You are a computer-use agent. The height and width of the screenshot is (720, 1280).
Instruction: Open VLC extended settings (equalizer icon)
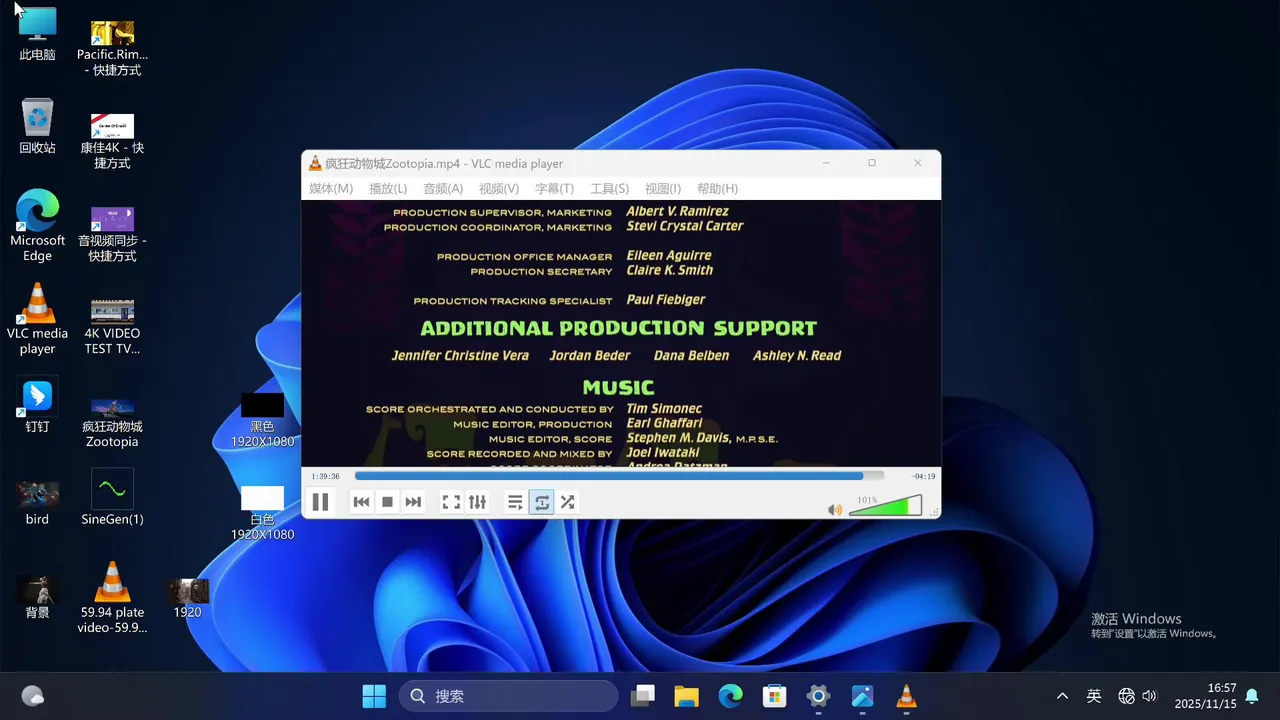[x=477, y=502]
